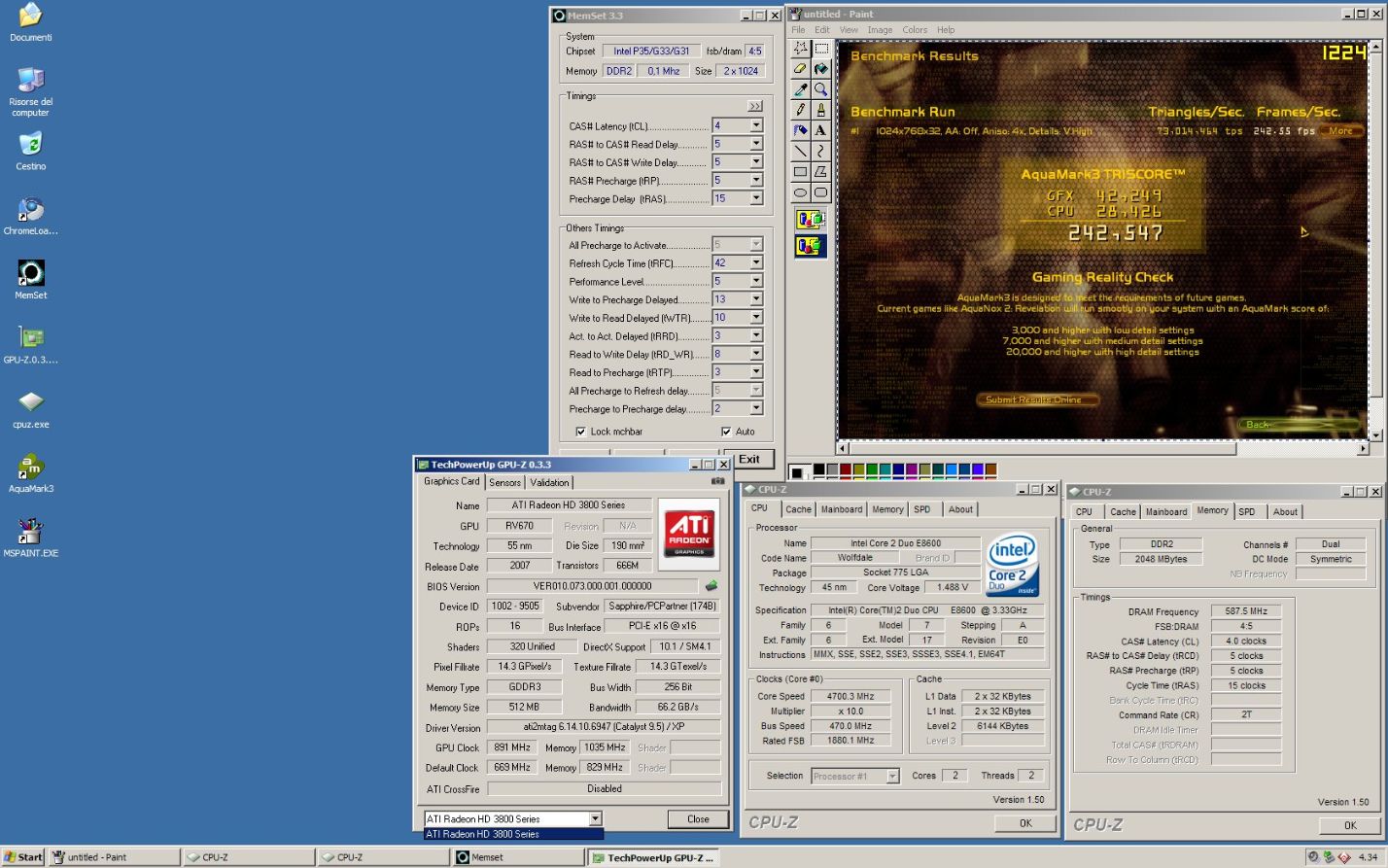This screenshot has width=1388, height=868.
Task: Open the Cestino recycle bin icon
Action: pos(30,151)
